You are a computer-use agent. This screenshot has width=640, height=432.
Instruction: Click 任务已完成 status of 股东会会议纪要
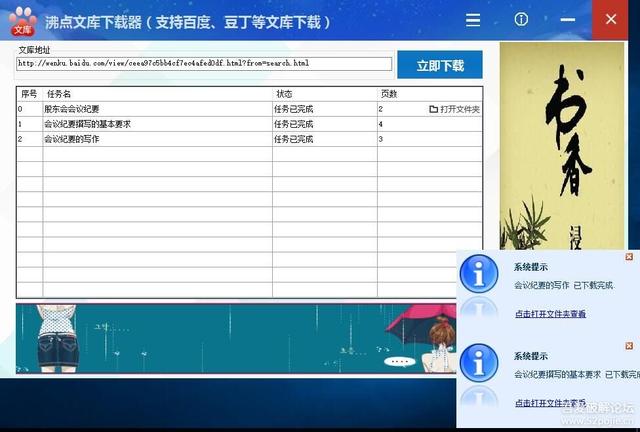pos(293,109)
